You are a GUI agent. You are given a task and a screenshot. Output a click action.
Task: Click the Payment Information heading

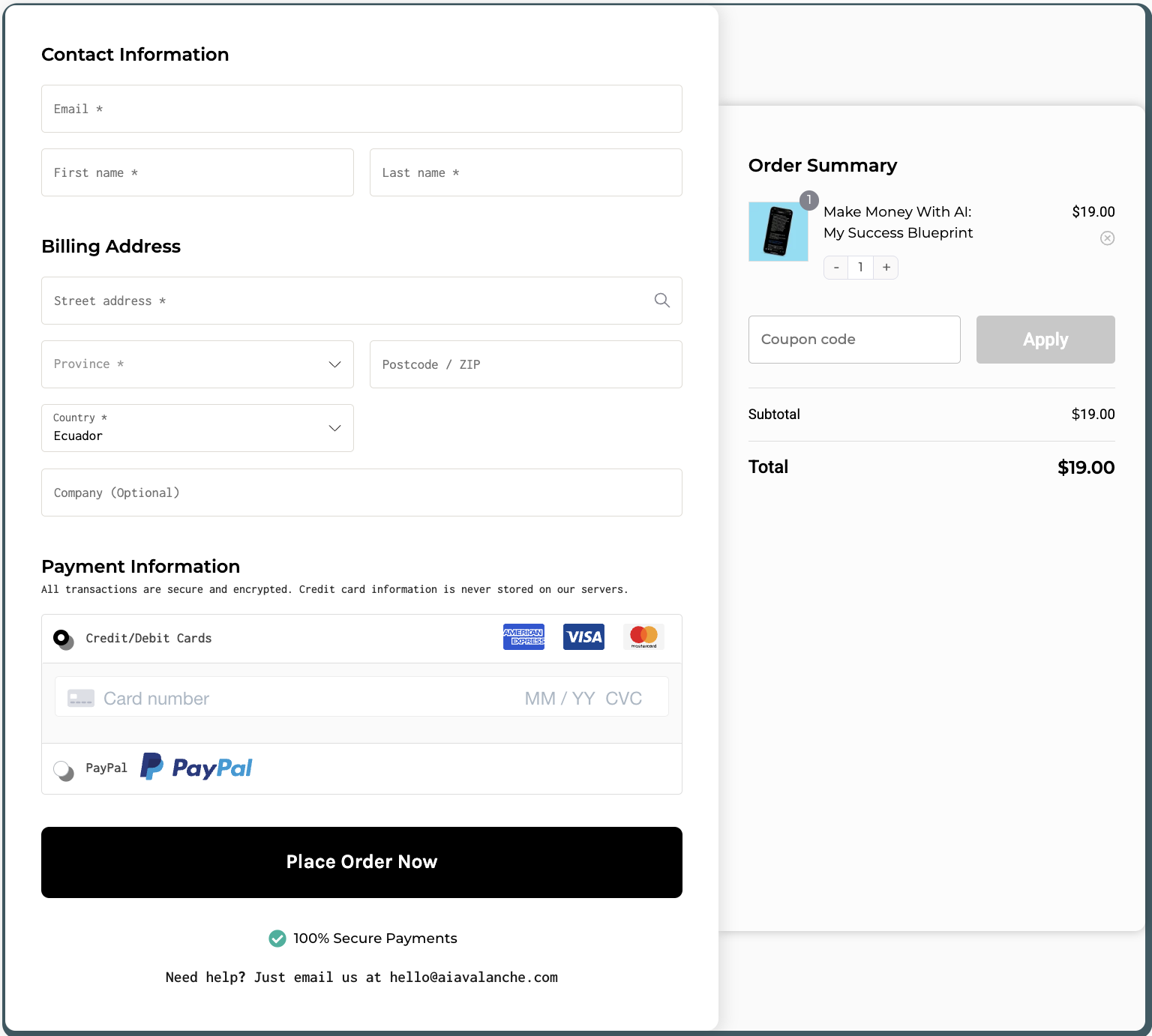point(141,567)
